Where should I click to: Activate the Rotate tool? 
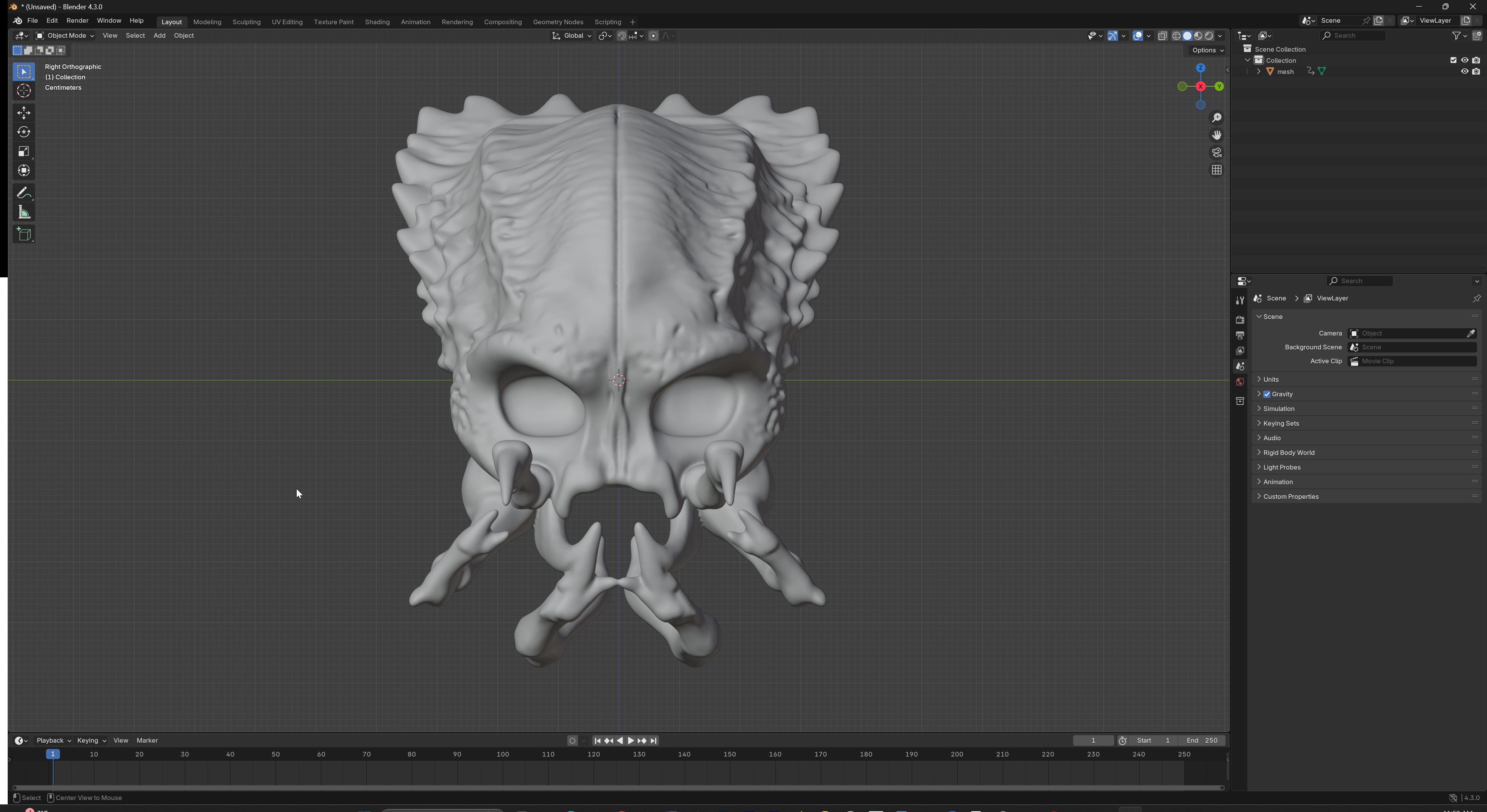coord(23,132)
